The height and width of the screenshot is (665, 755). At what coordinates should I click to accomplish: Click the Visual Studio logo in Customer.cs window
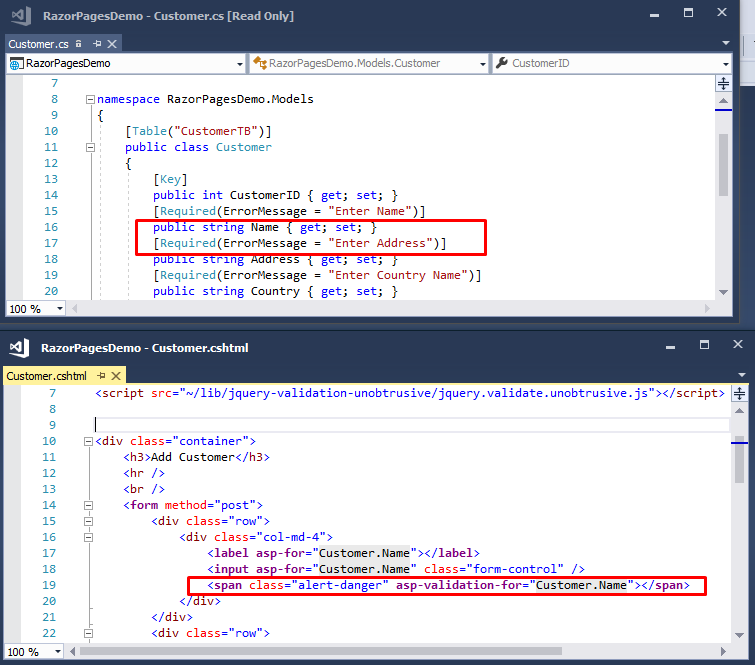[22, 15]
